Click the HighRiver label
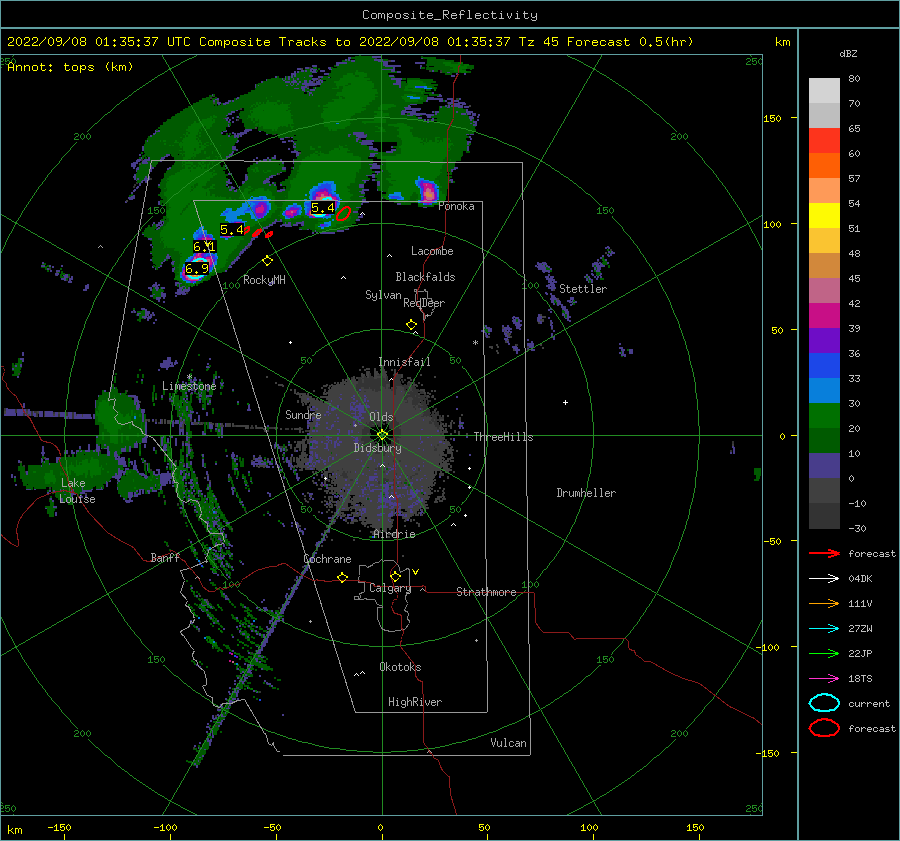 415,702
